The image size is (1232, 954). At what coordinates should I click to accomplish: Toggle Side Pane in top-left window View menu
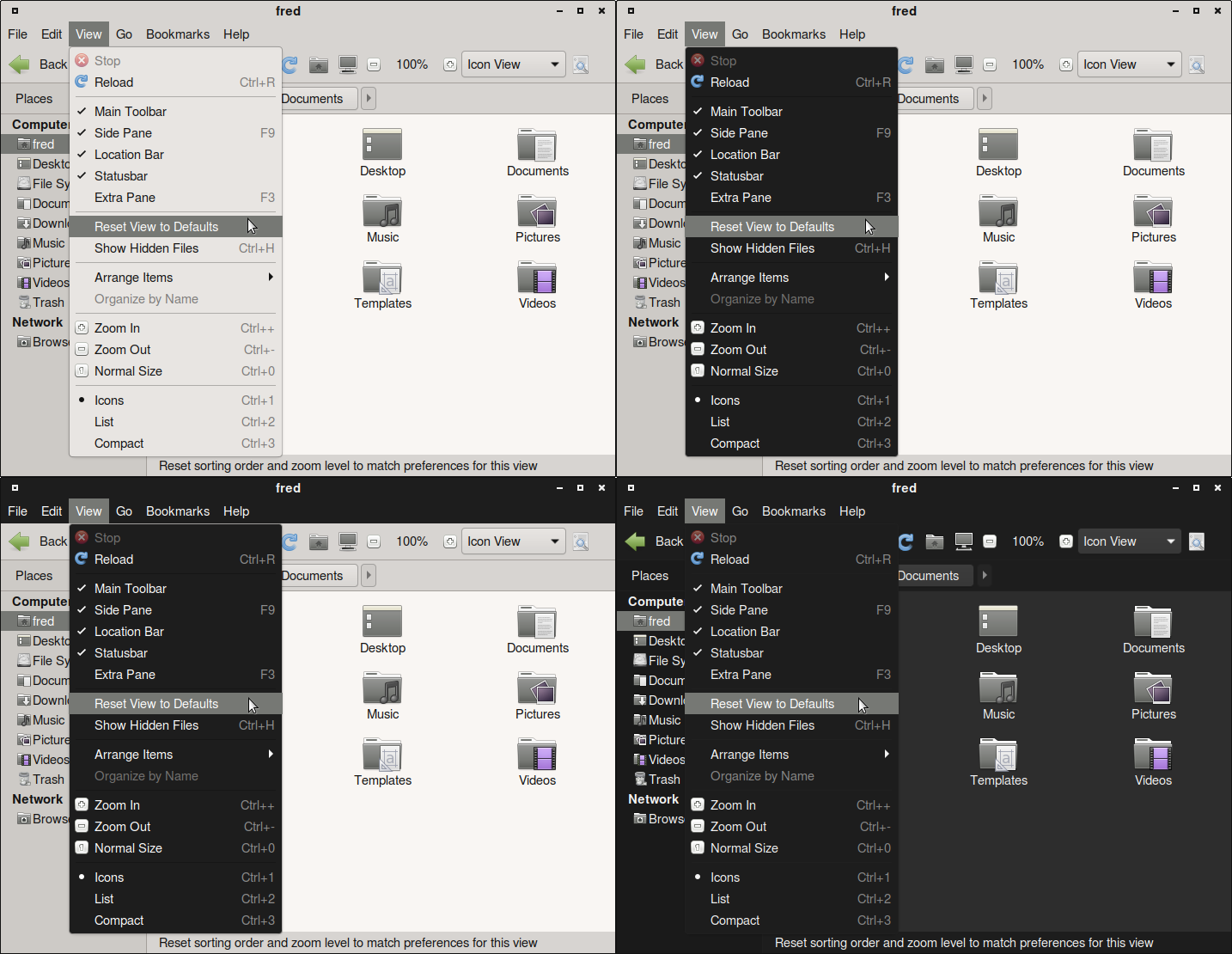click(x=175, y=133)
